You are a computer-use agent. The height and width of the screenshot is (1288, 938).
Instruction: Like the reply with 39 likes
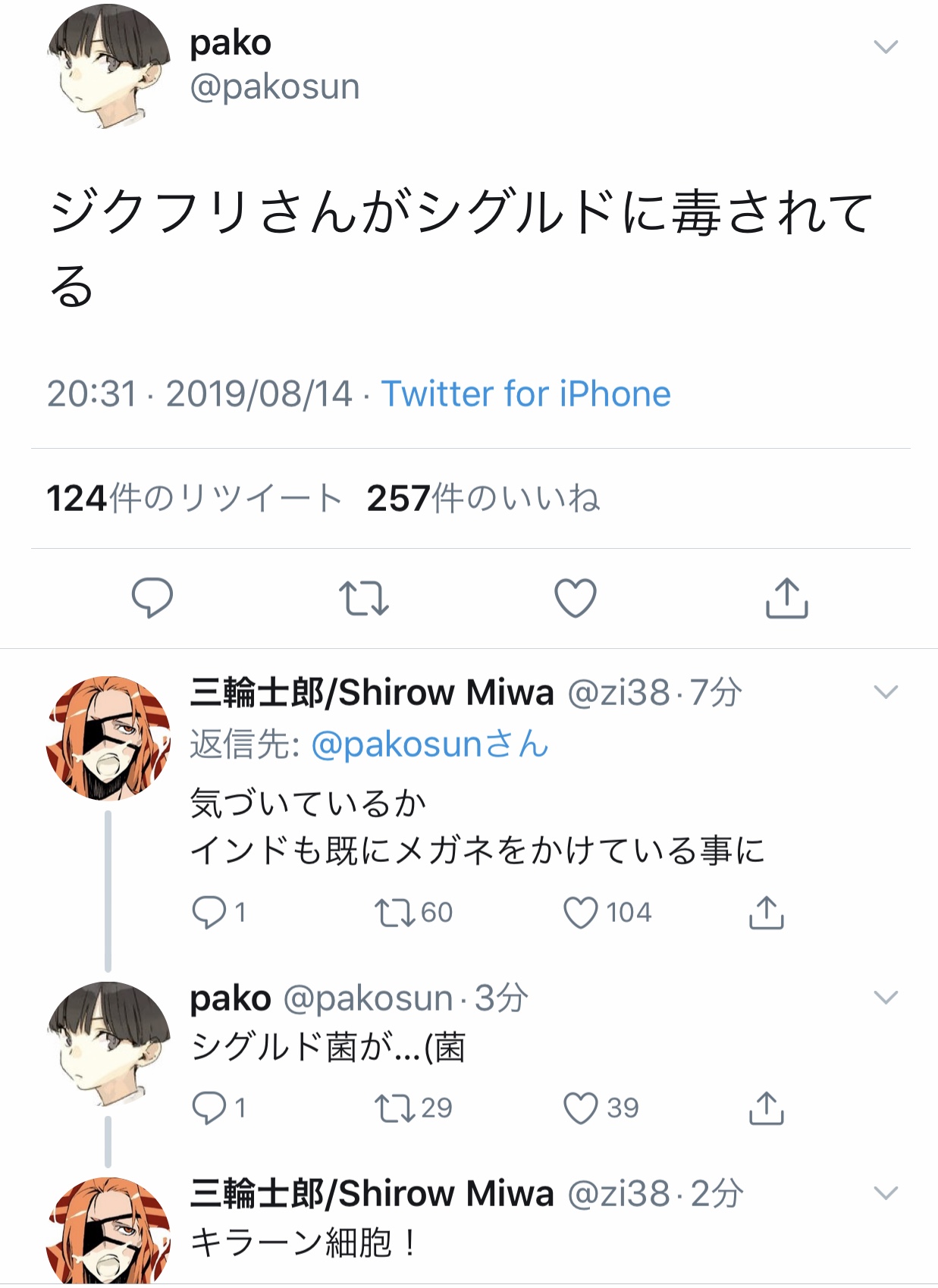point(581,1108)
